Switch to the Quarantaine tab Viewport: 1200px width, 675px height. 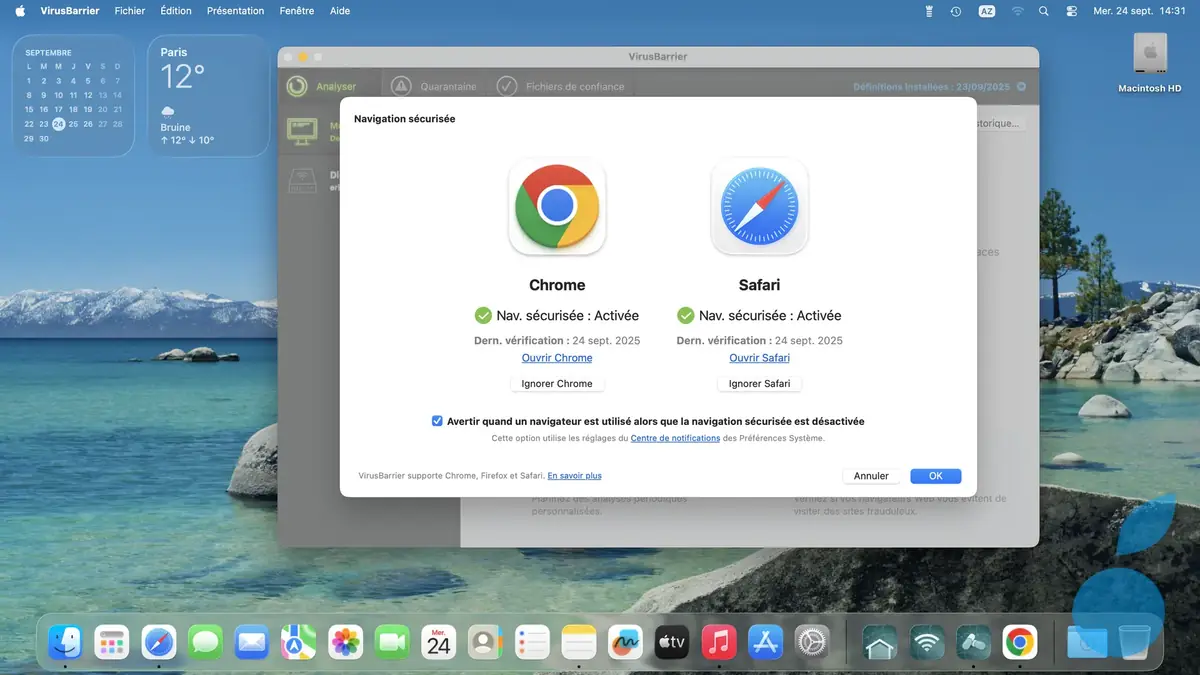450,86
